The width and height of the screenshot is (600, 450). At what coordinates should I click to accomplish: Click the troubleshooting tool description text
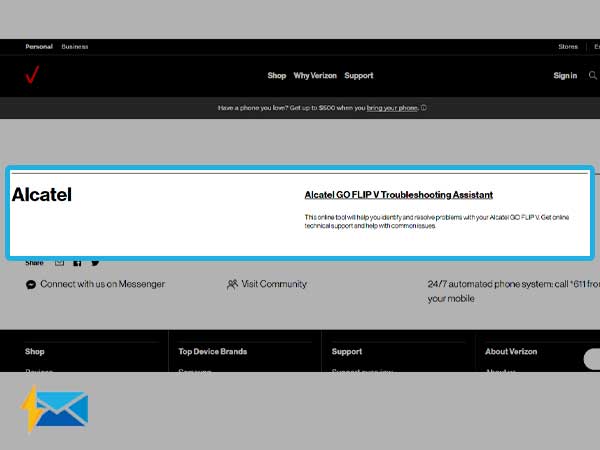pyautogui.click(x=437, y=222)
